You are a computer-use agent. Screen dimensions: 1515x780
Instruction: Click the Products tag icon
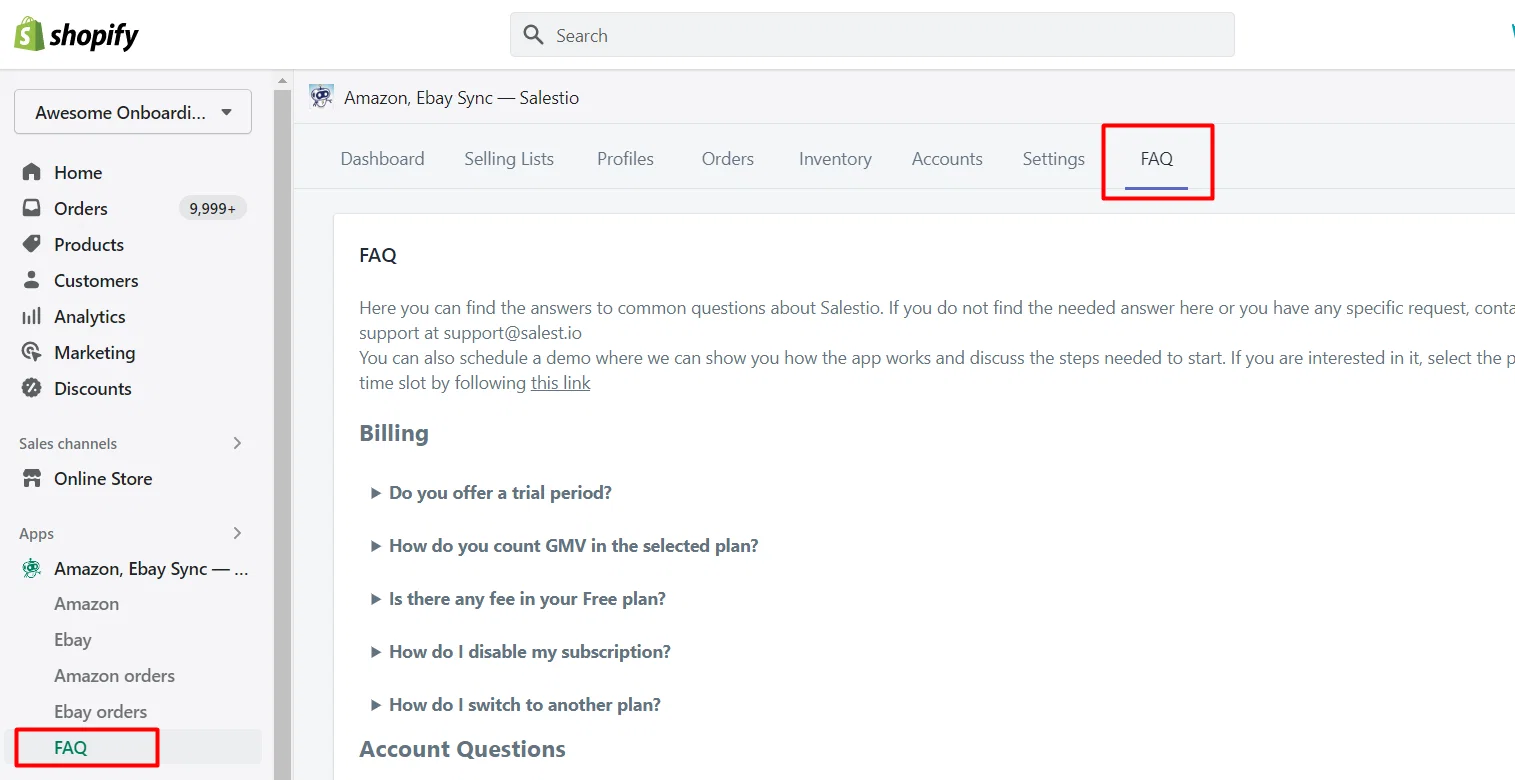tap(32, 244)
